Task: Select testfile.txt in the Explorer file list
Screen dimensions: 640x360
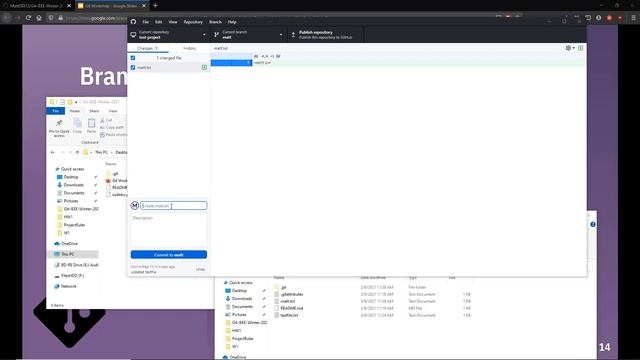Action: (x=289, y=315)
